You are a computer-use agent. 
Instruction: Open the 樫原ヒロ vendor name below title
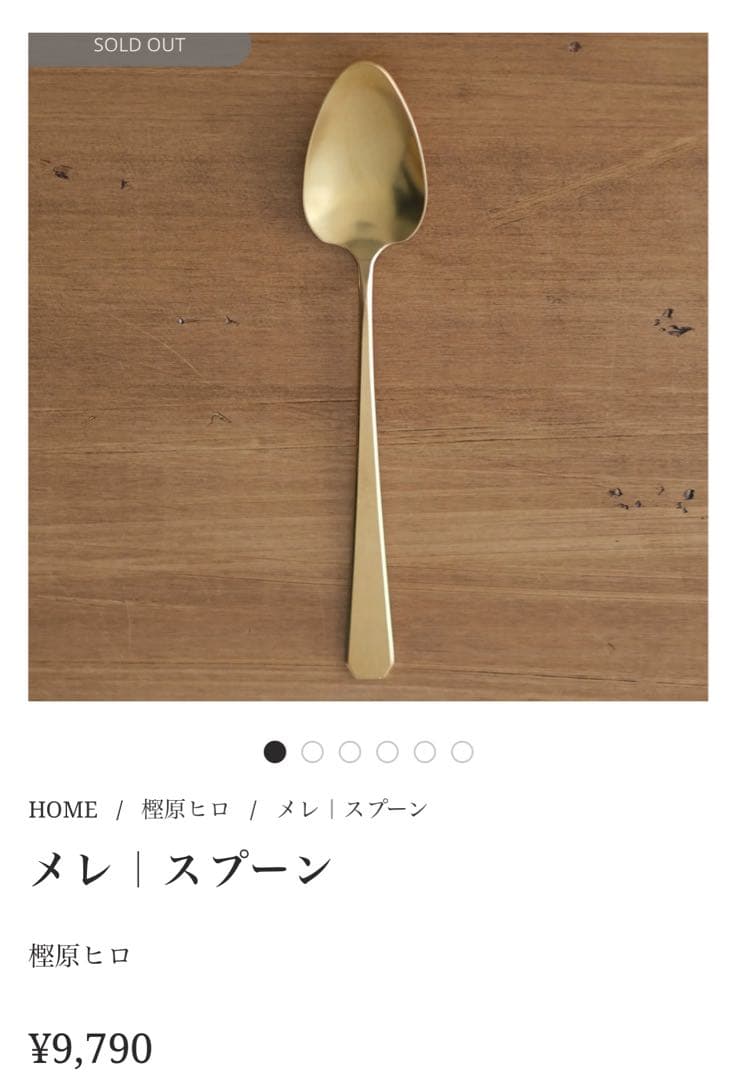click(79, 955)
